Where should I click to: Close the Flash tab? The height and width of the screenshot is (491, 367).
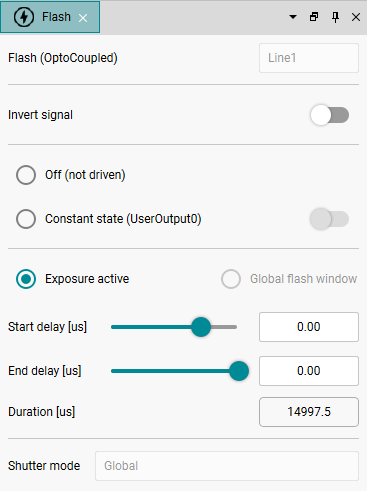tap(83, 18)
